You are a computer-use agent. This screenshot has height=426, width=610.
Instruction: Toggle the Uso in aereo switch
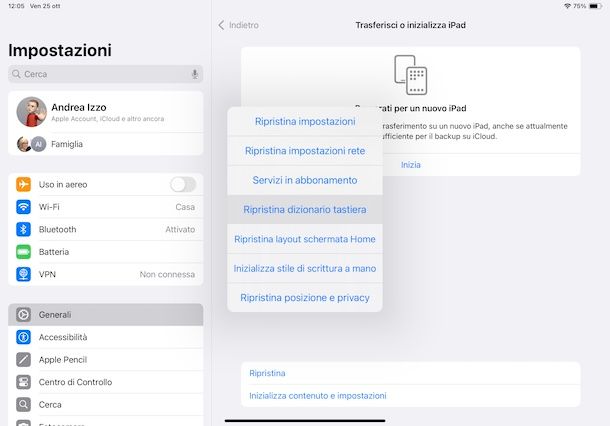(183, 184)
